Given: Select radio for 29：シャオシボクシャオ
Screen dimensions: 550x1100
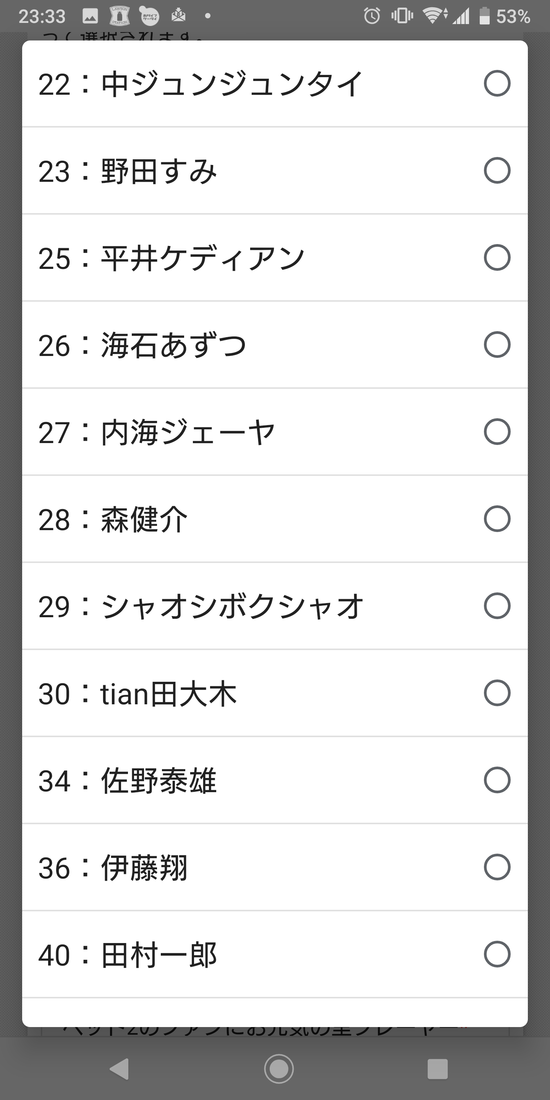Looking at the screenshot, I should coord(497,606).
